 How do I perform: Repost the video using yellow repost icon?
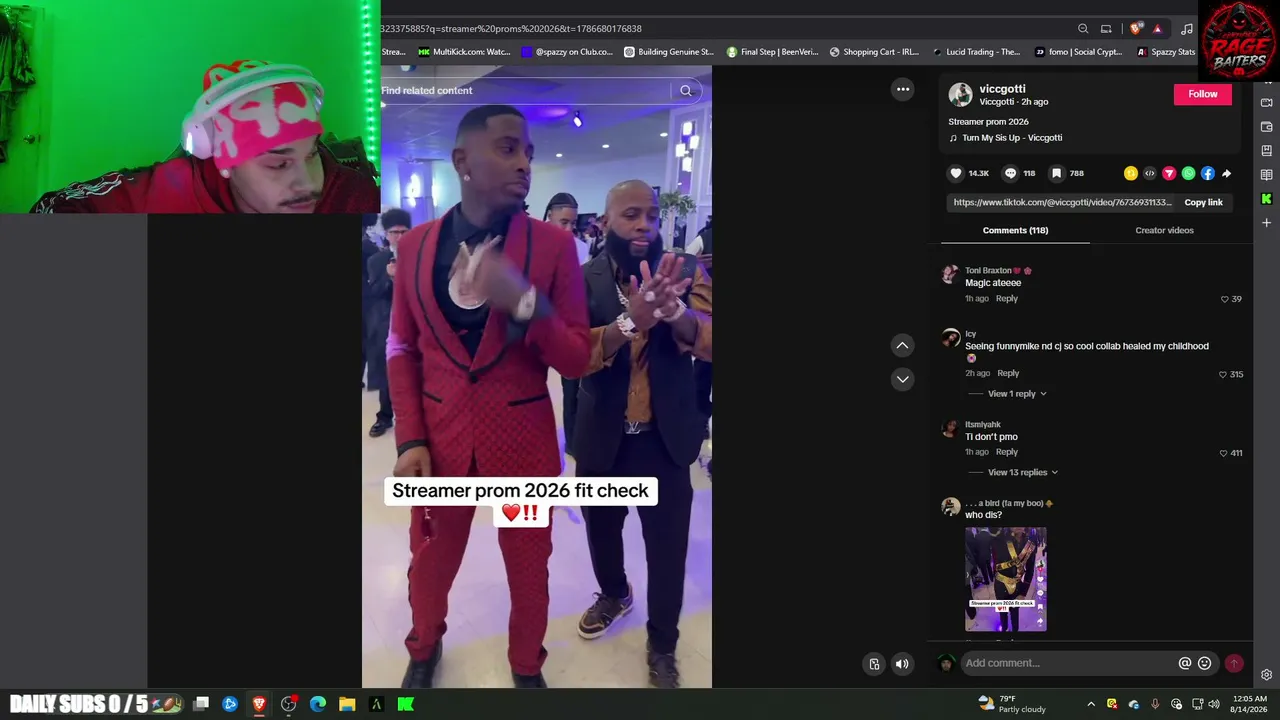point(1130,173)
